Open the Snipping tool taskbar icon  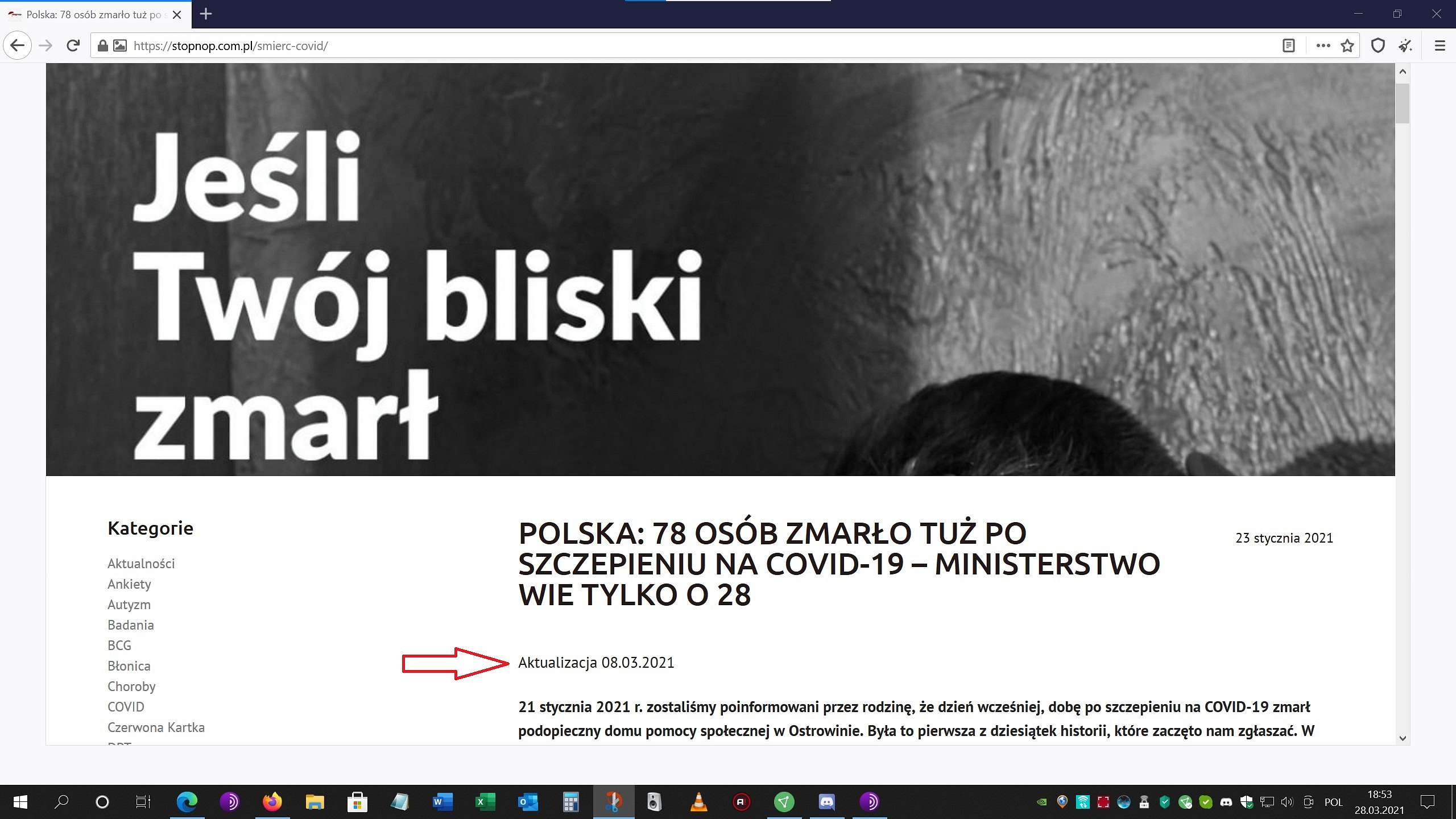pos(613,802)
